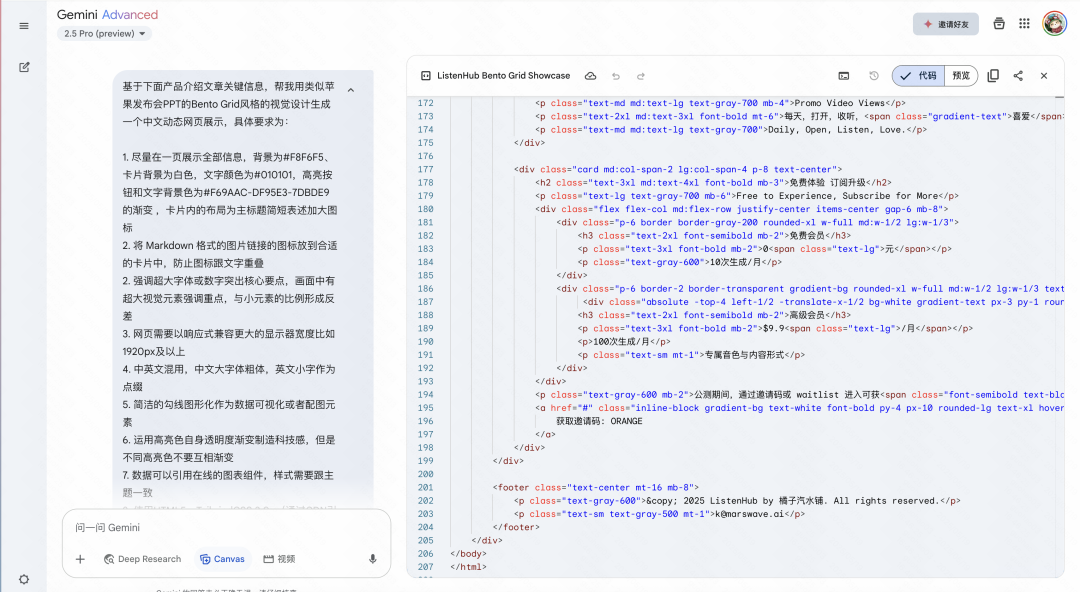Click the 邀请好友 invite button

coord(946,24)
